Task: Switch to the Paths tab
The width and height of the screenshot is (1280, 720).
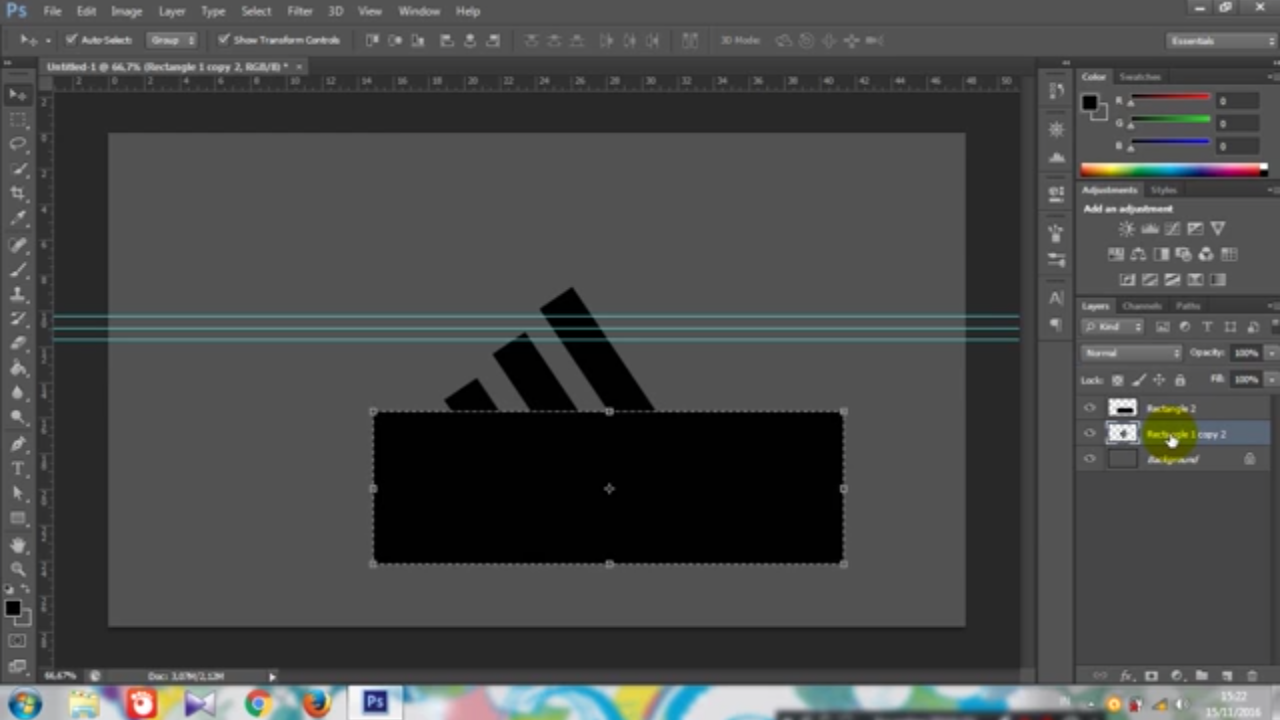Action: 1188,306
